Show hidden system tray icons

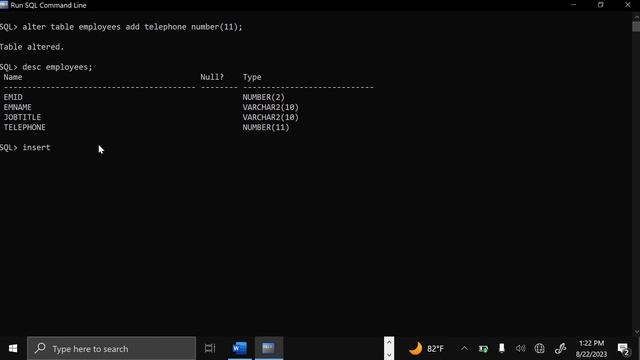pyautogui.click(x=464, y=349)
